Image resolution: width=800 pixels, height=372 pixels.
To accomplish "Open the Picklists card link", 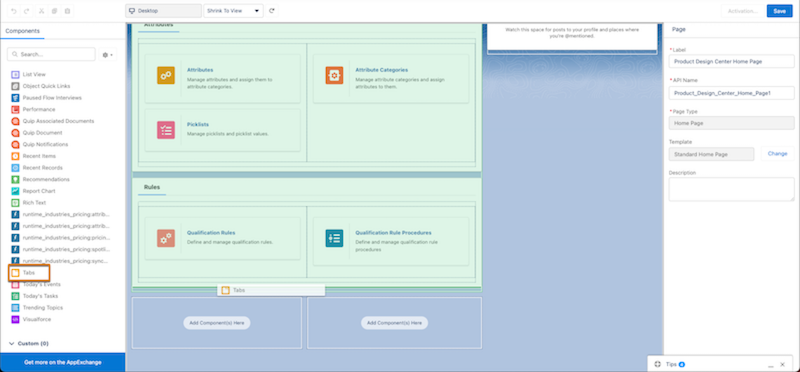I will [197, 124].
